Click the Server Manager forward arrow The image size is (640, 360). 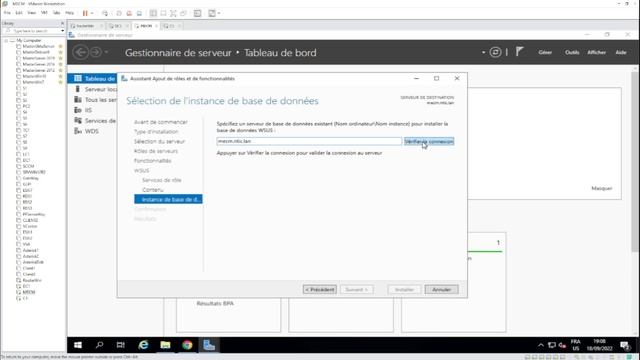pyautogui.click(x=96, y=52)
